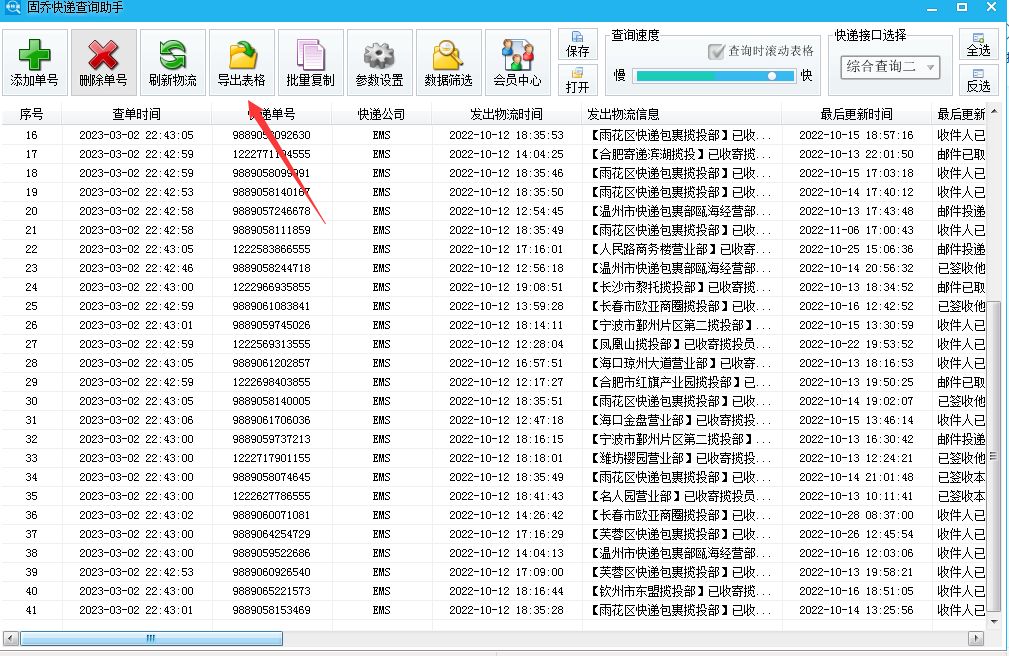
Task: Click last update time 2022-10-25 15:06:36
Action: 856,249
